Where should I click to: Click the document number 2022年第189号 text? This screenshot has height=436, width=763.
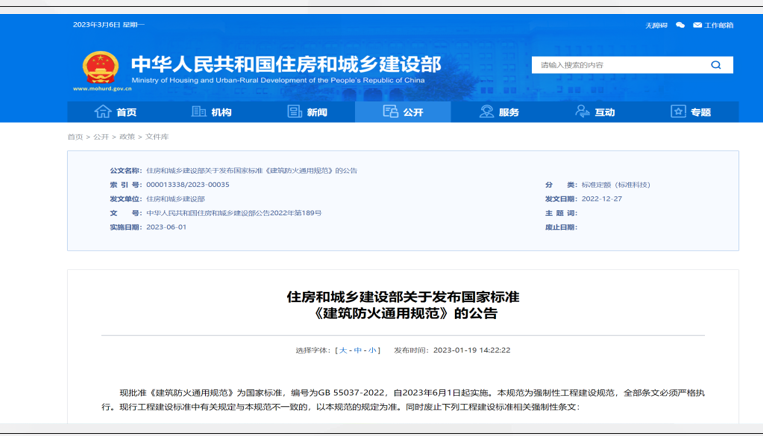(x=296, y=213)
